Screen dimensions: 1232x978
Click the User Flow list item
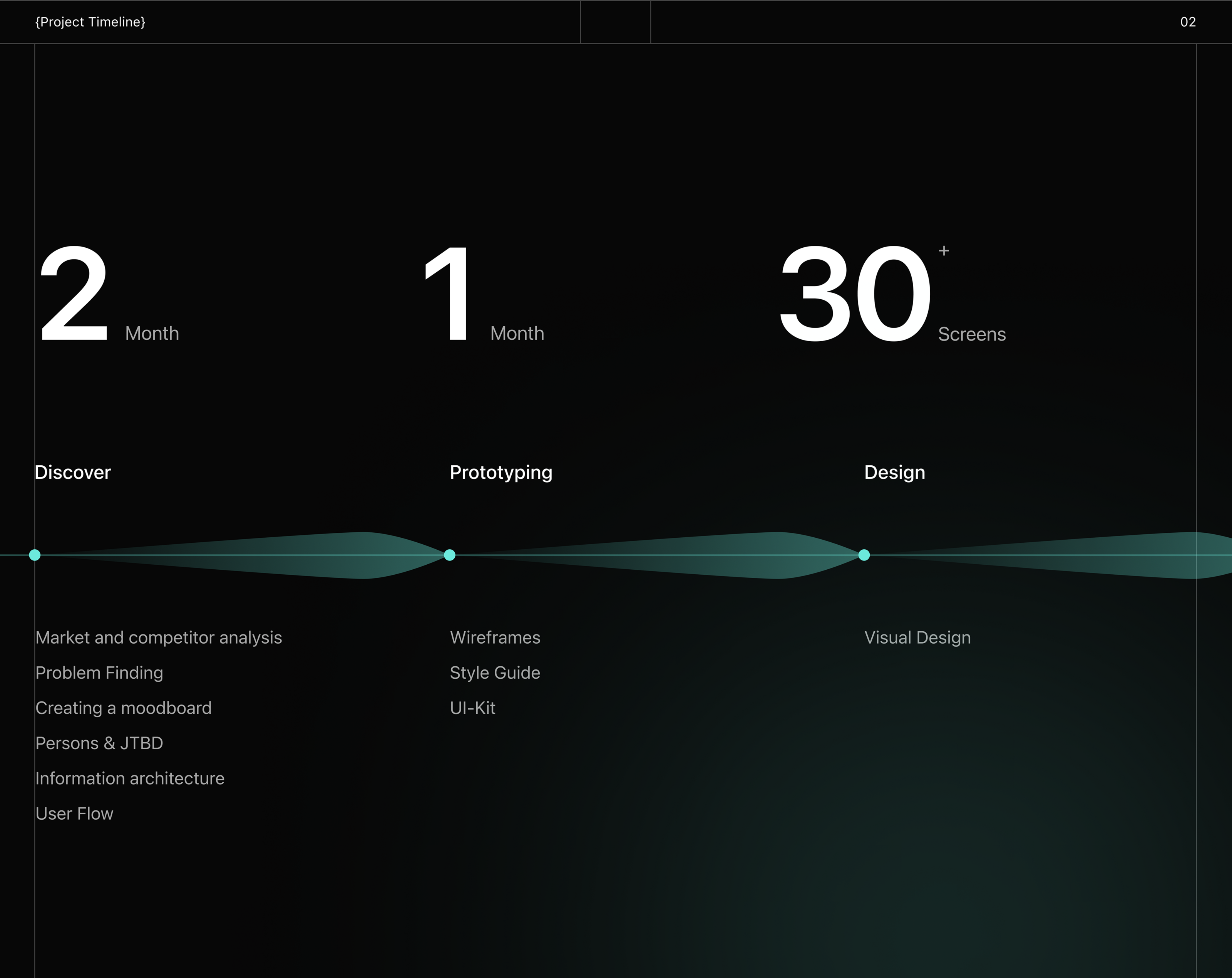(74, 814)
